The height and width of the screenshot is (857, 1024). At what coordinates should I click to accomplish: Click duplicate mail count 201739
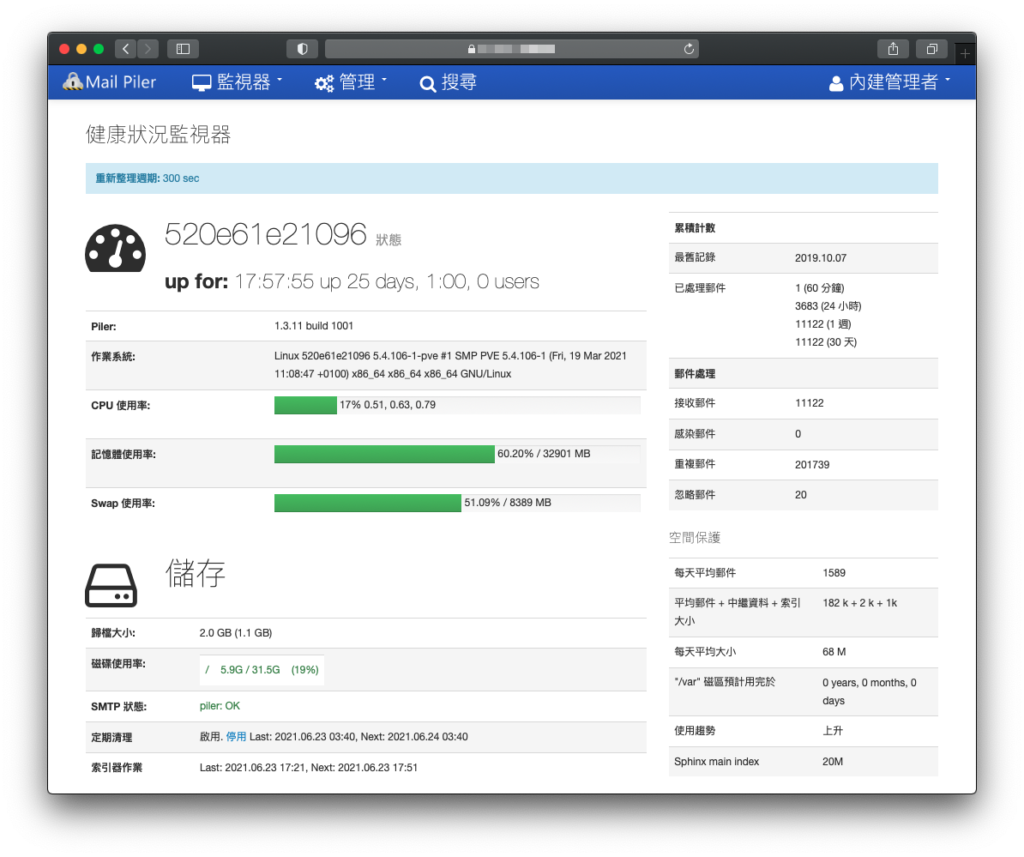click(812, 464)
